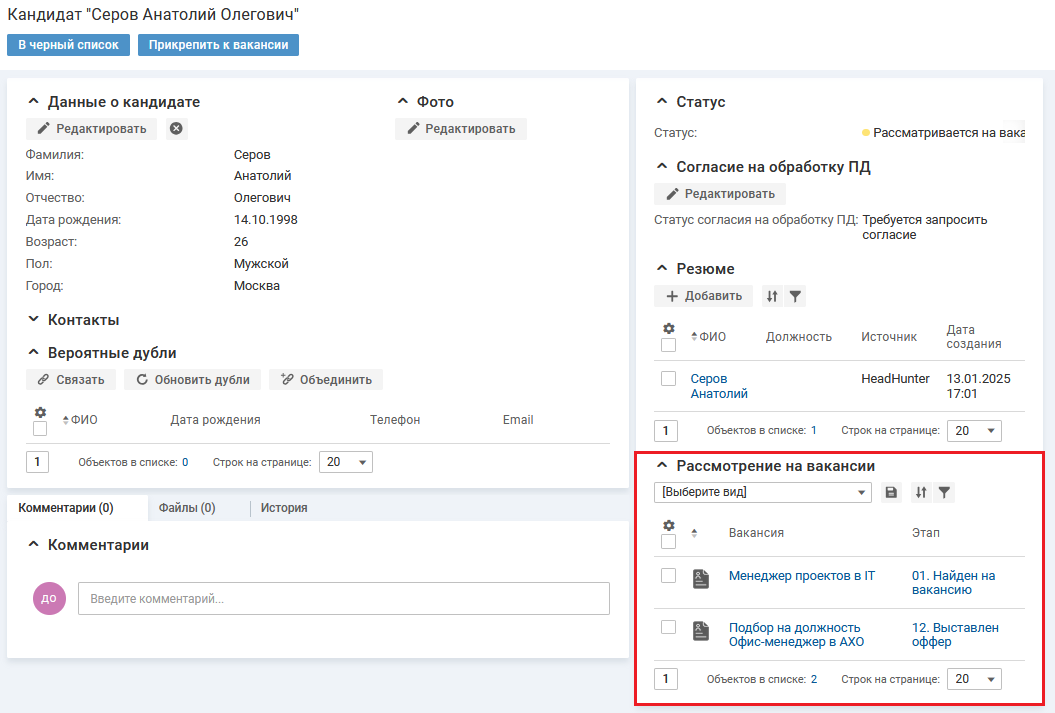Open the История tab
Image resolution: width=1055 pixels, height=713 pixels.
tap(284, 508)
